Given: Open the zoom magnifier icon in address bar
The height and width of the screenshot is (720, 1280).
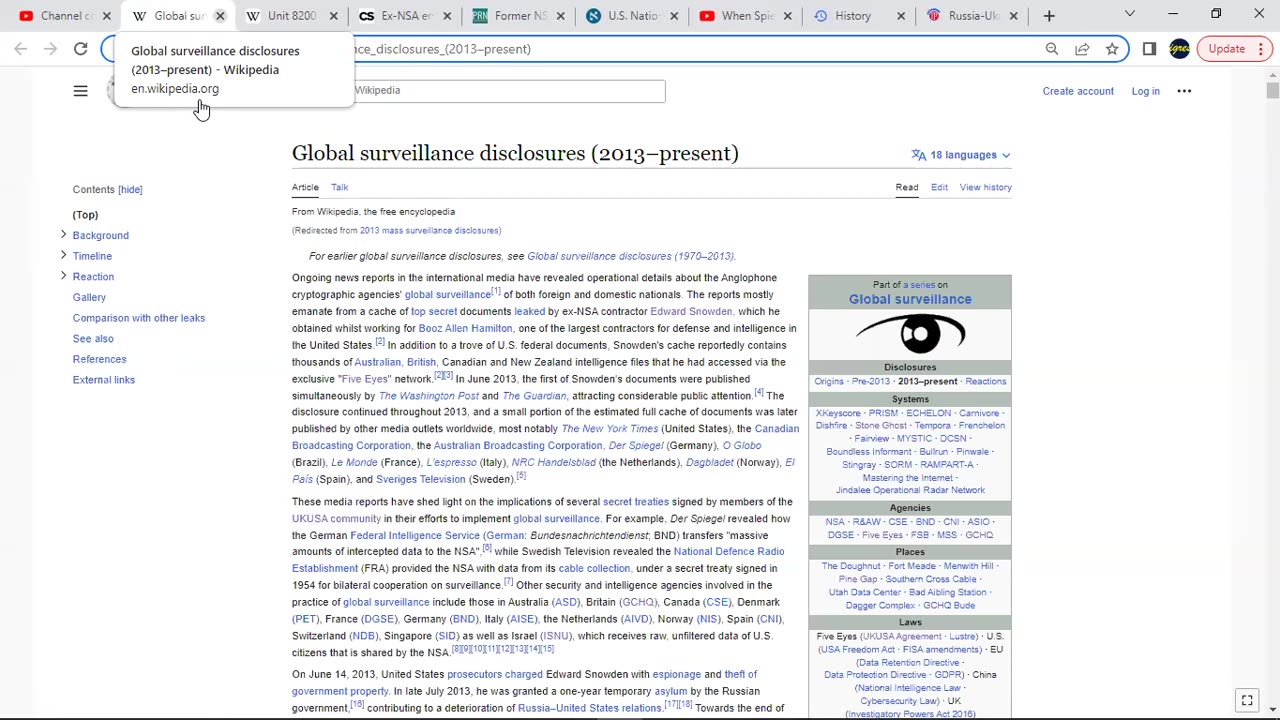Looking at the screenshot, I should (x=1052, y=49).
